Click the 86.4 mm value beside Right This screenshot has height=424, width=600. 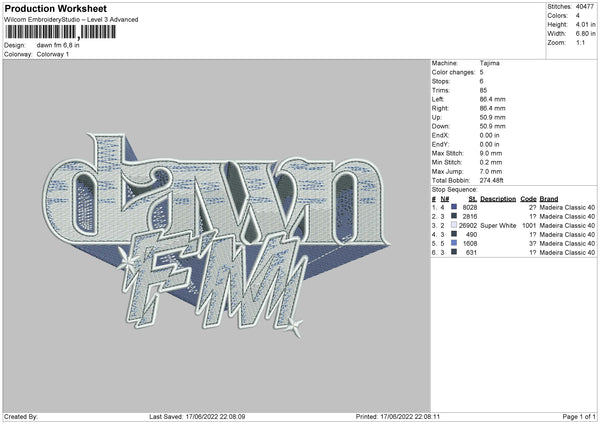coord(492,108)
